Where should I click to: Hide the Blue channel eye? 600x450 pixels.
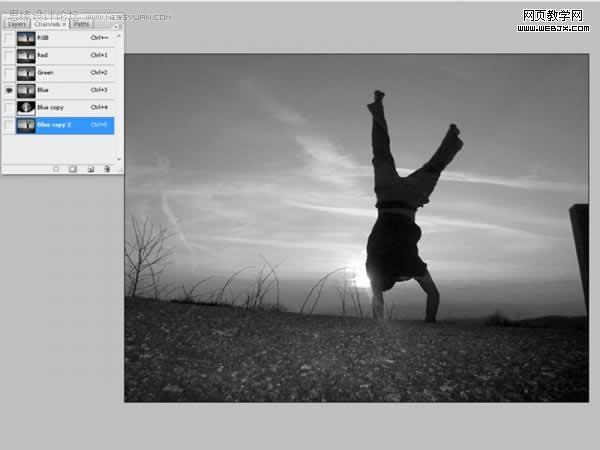(x=9, y=91)
